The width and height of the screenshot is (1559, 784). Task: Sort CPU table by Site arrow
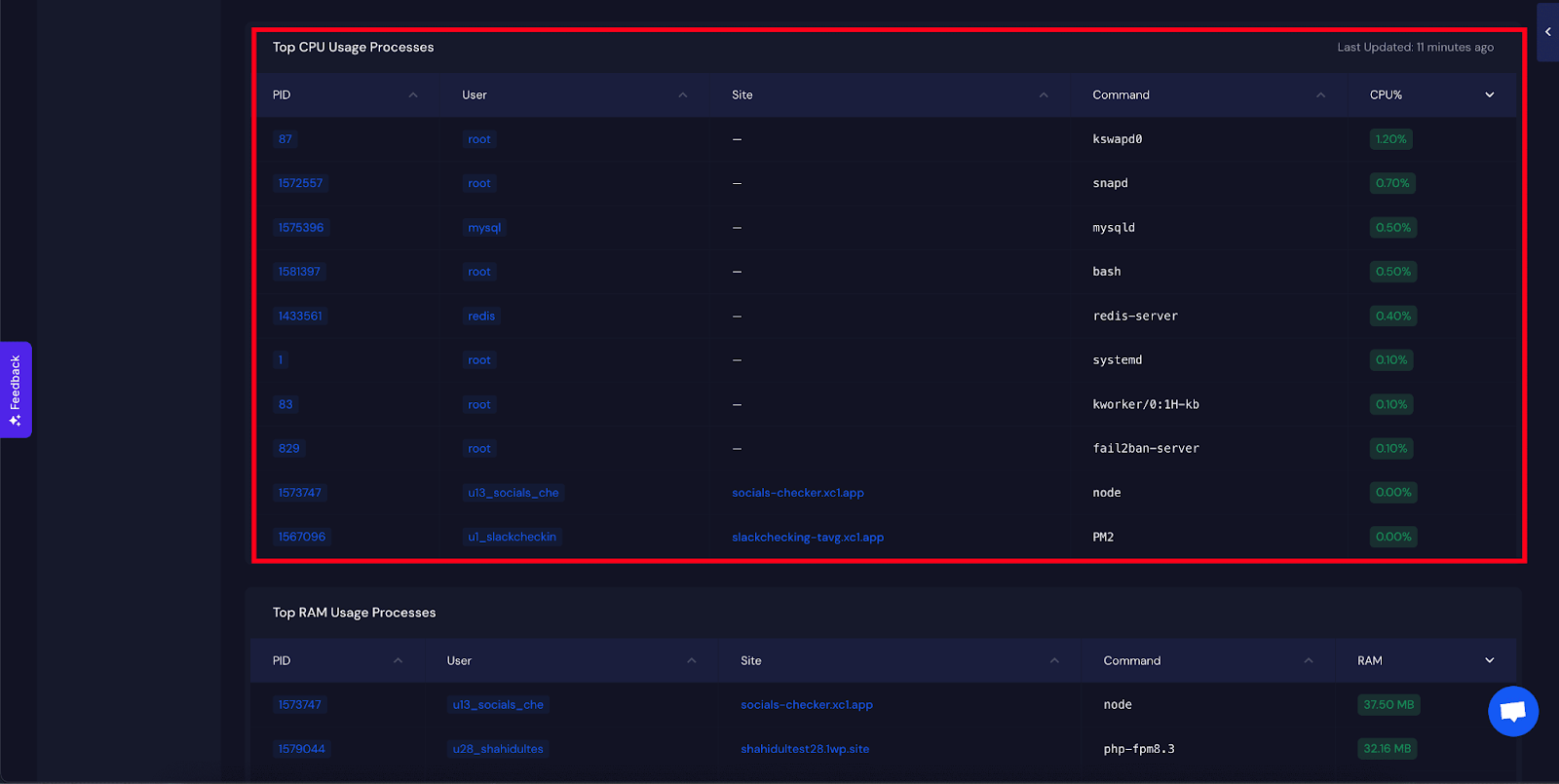point(1043,95)
